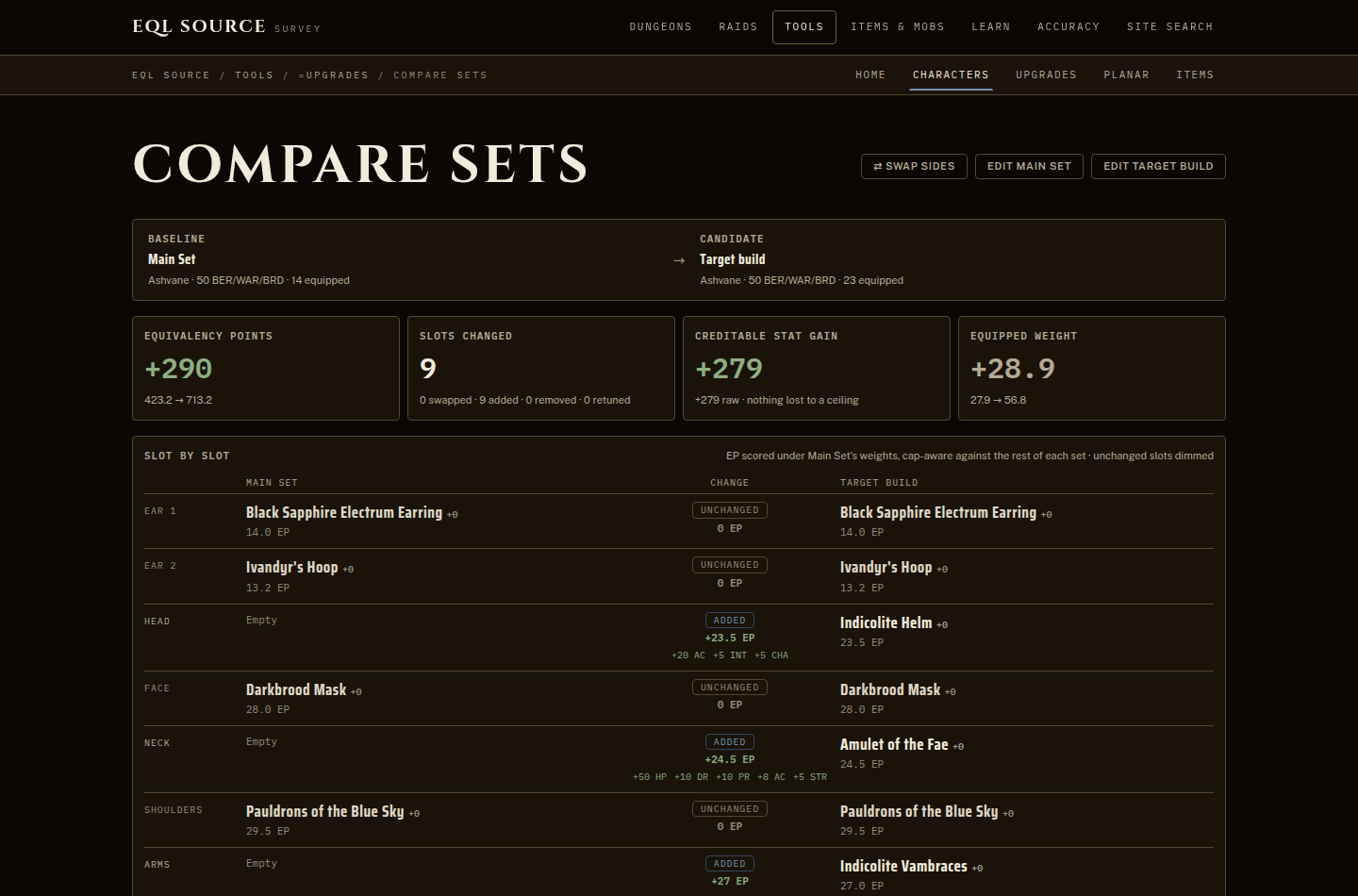Click the Added badge in Neck row
The width and height of the screenshot is (1358, 896).
pyautogui.click(x=730, y=742)
